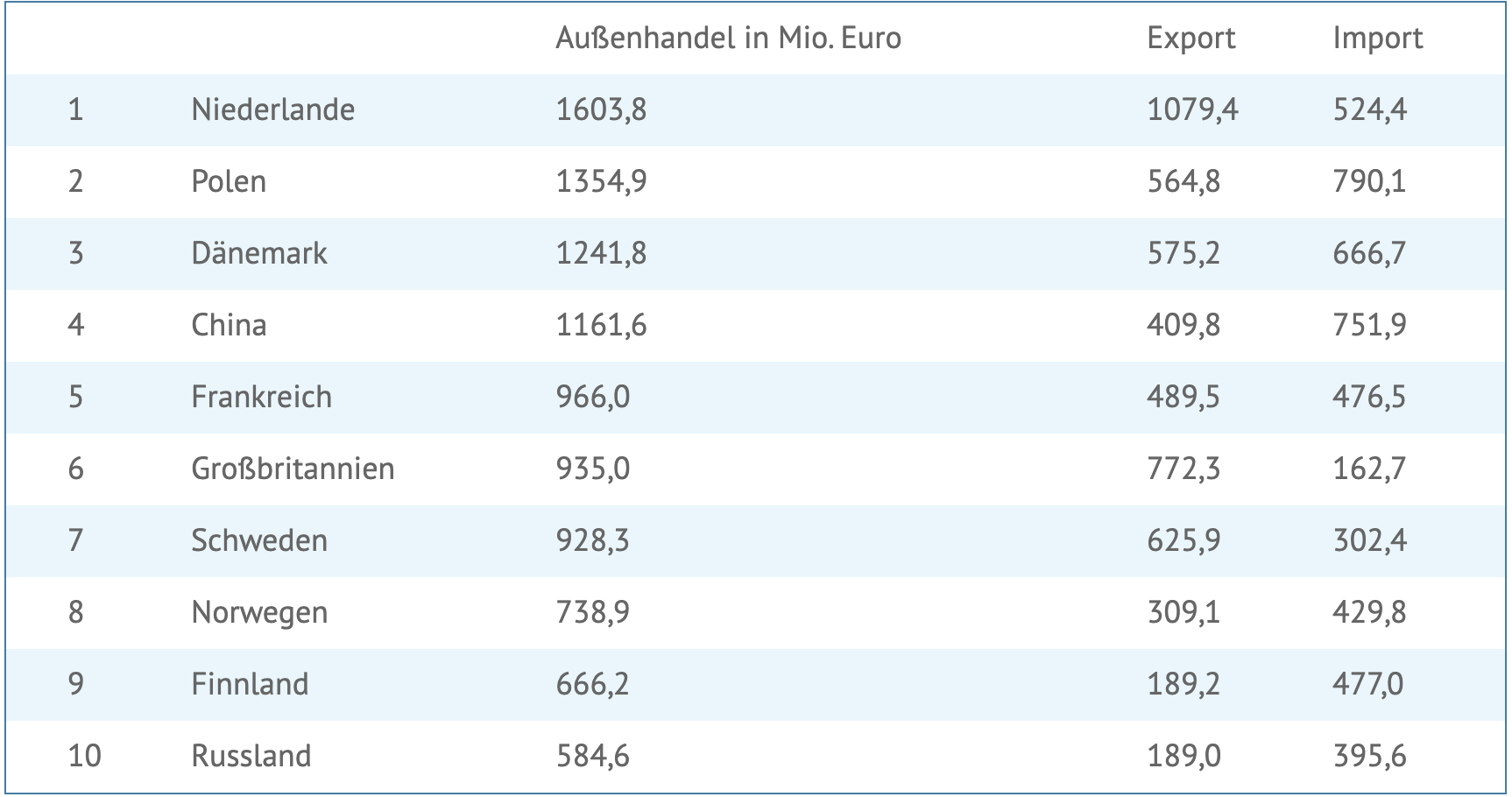Select Frankreich's trade total 966,0

coord(592,398)
